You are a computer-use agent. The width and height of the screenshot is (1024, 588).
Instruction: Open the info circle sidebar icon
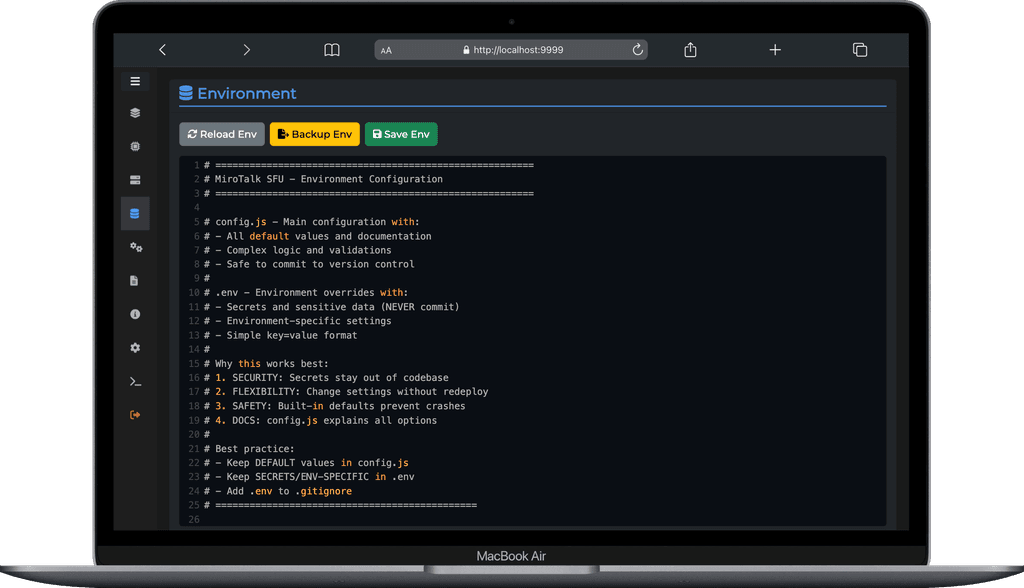click(135, 314)
